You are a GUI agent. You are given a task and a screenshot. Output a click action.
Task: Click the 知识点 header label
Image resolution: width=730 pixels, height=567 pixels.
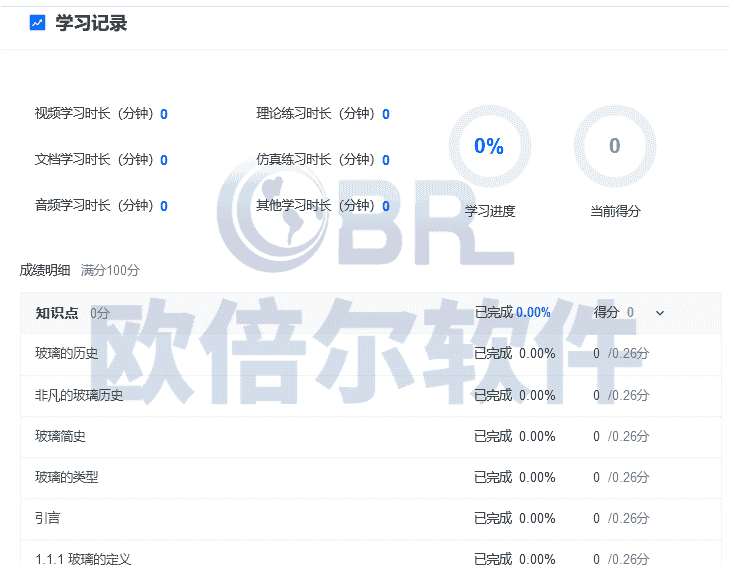[x=57, y=313]
